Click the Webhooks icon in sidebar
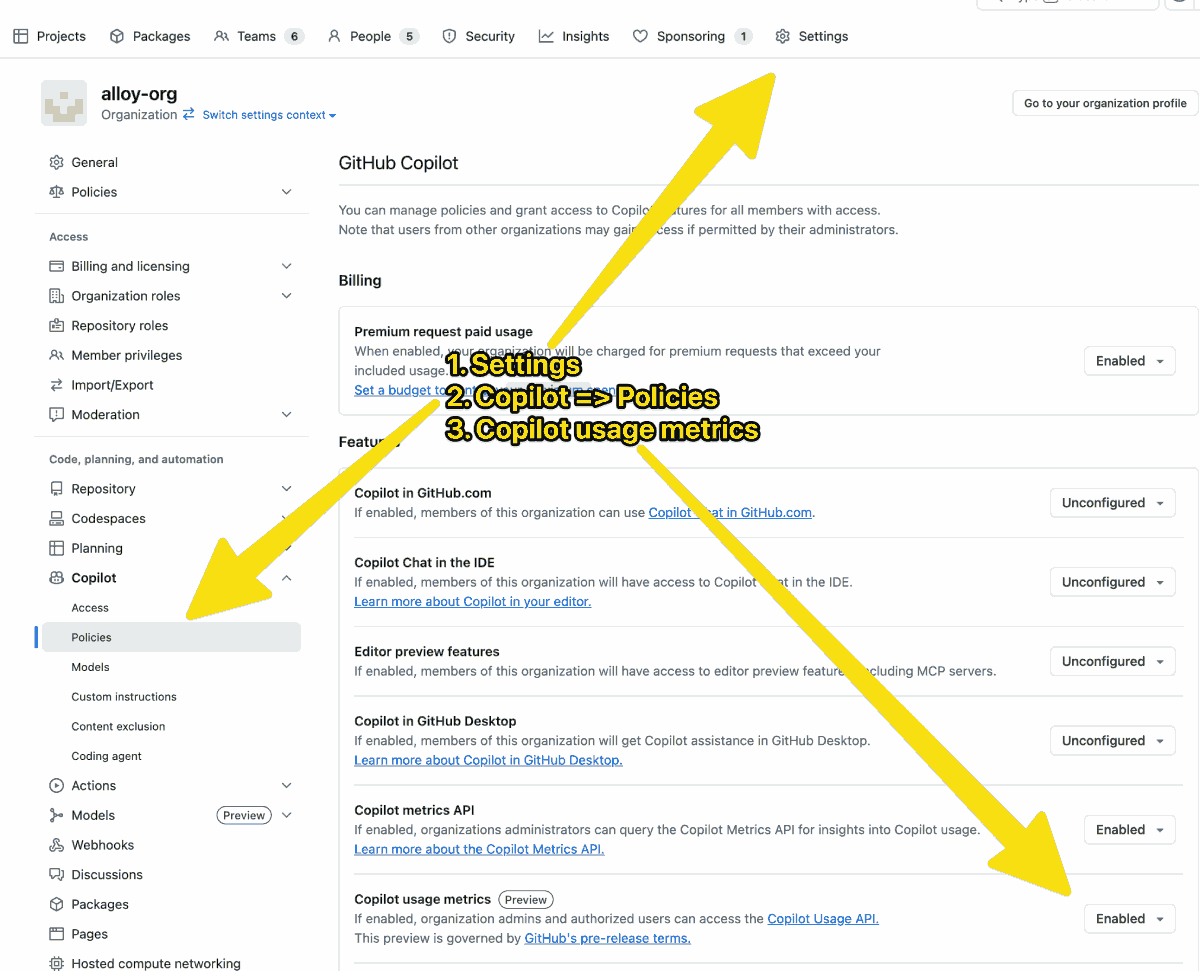The width and height of the screenshot is (1200, 971). (57, 845)
